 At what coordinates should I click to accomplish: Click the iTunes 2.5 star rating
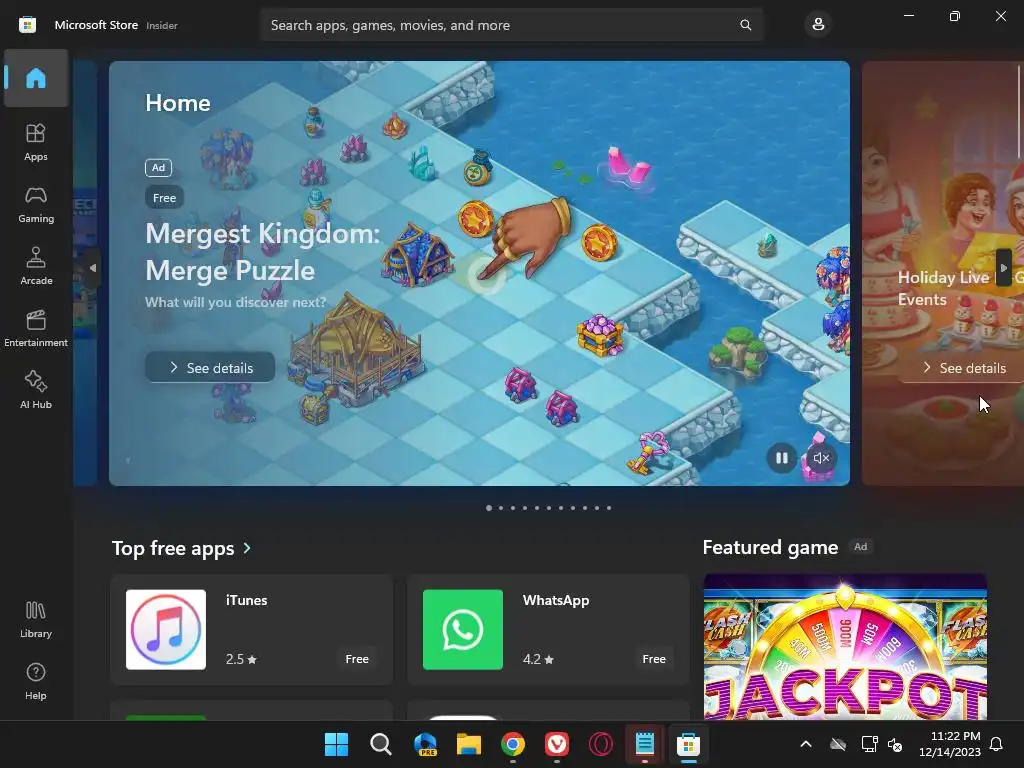[241, 659]
